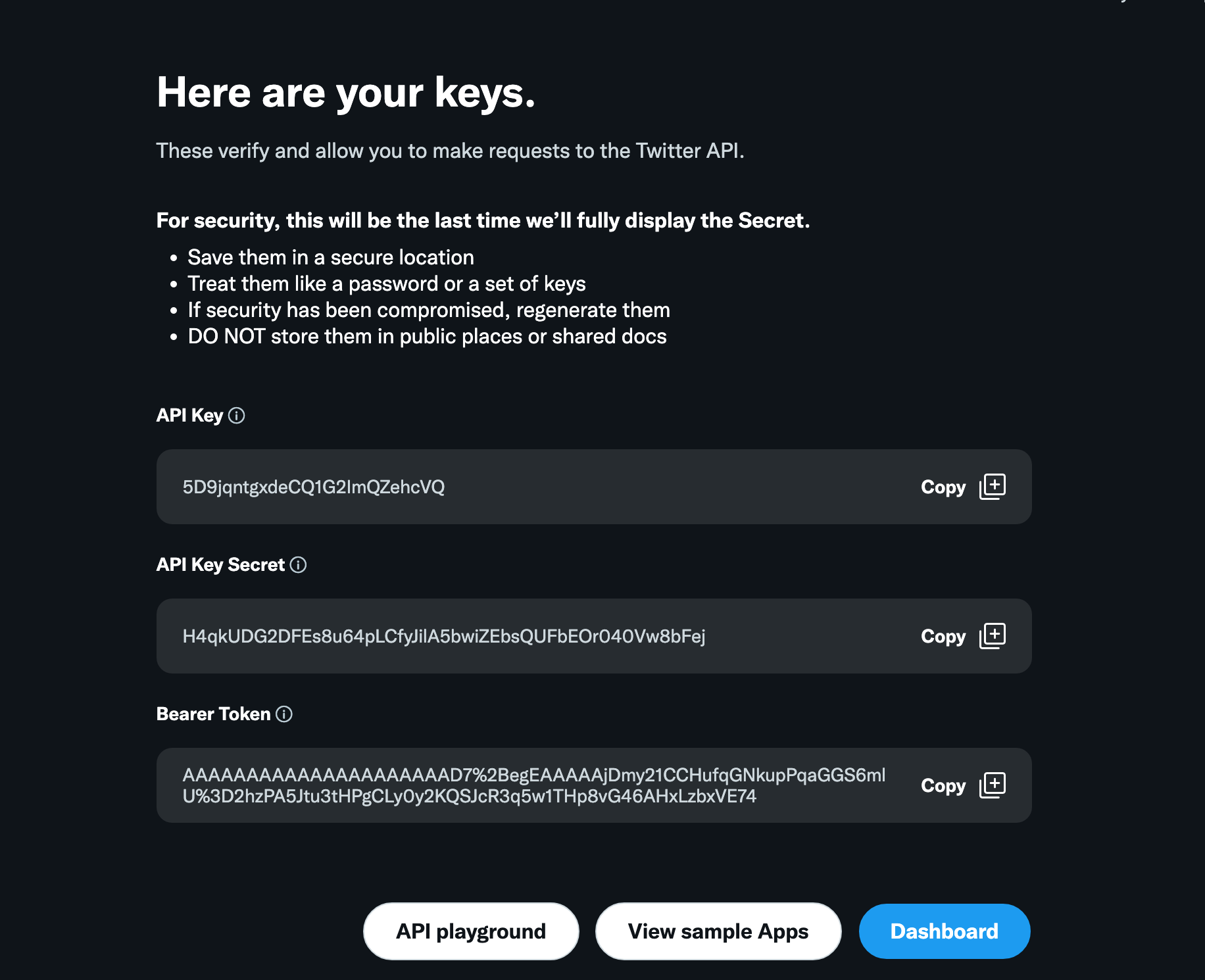Open the Bearer Token info tooltip icon
This screenshot has height=980, width=1205.
coord(284,714)
